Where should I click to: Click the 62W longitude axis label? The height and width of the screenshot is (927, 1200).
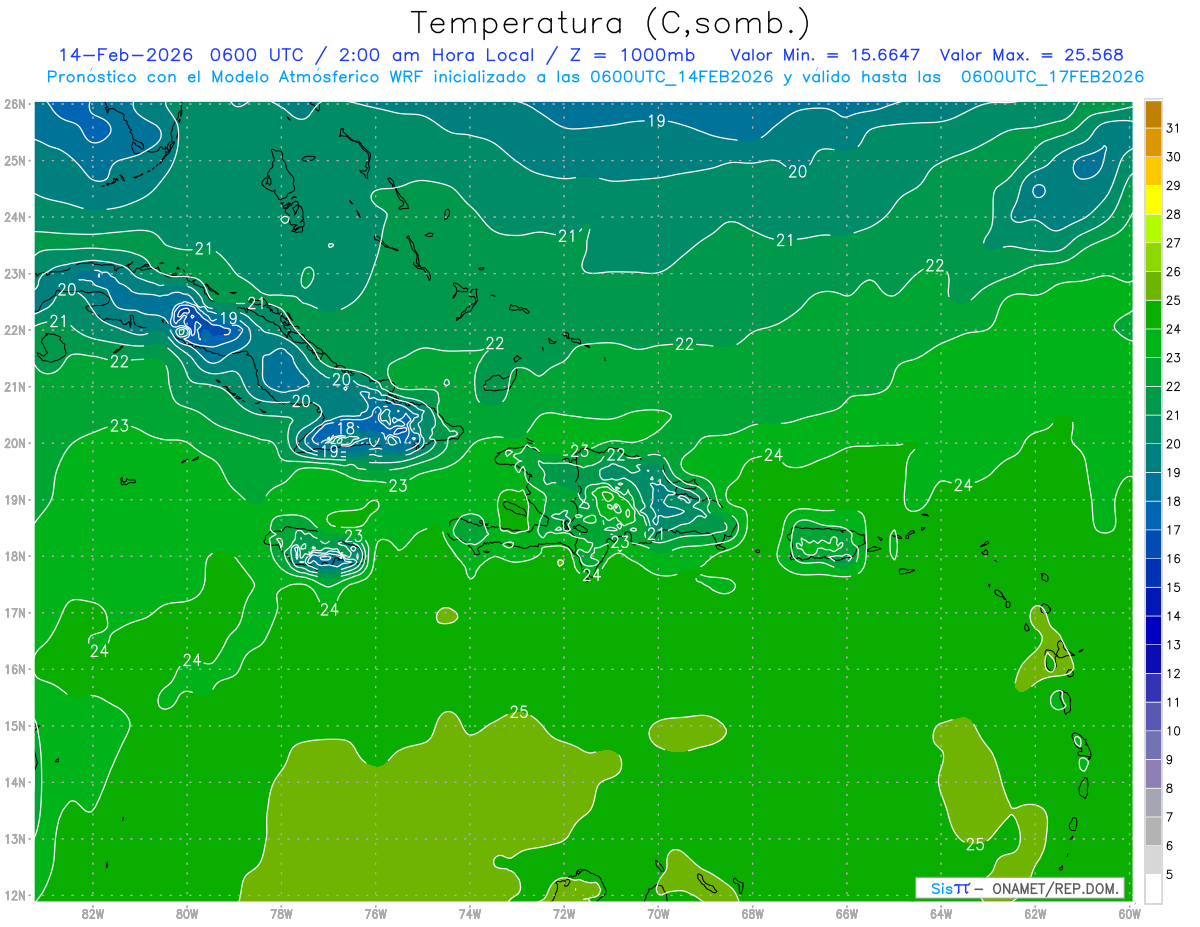click(x=1035, y=913)
